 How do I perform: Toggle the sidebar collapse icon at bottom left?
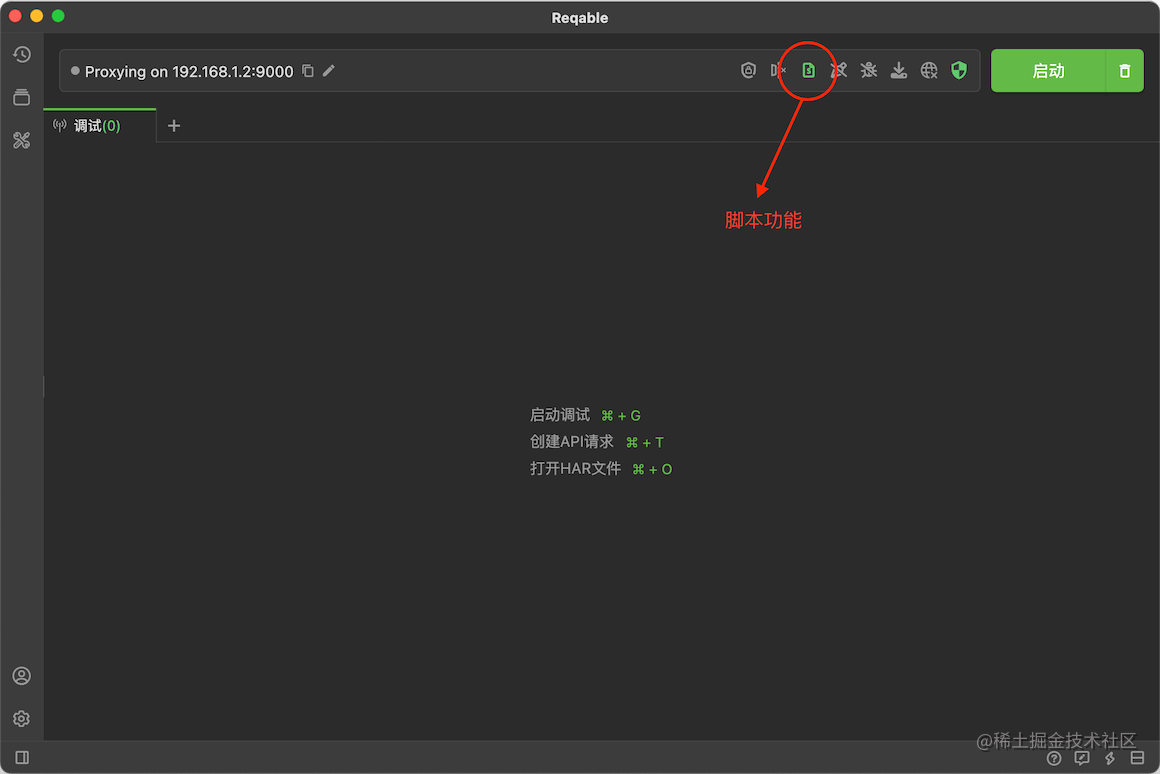click(x=22, y=757)
